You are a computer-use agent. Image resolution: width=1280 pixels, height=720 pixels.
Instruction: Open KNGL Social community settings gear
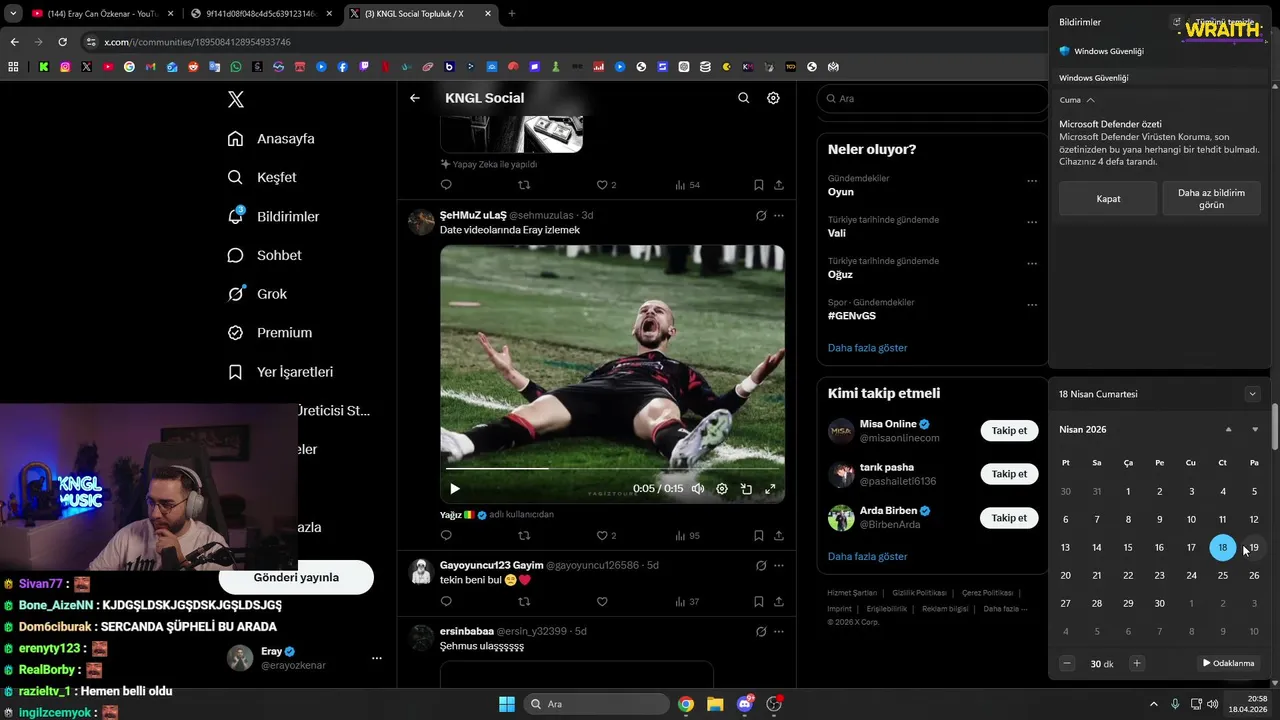click(x=773, y=98)
